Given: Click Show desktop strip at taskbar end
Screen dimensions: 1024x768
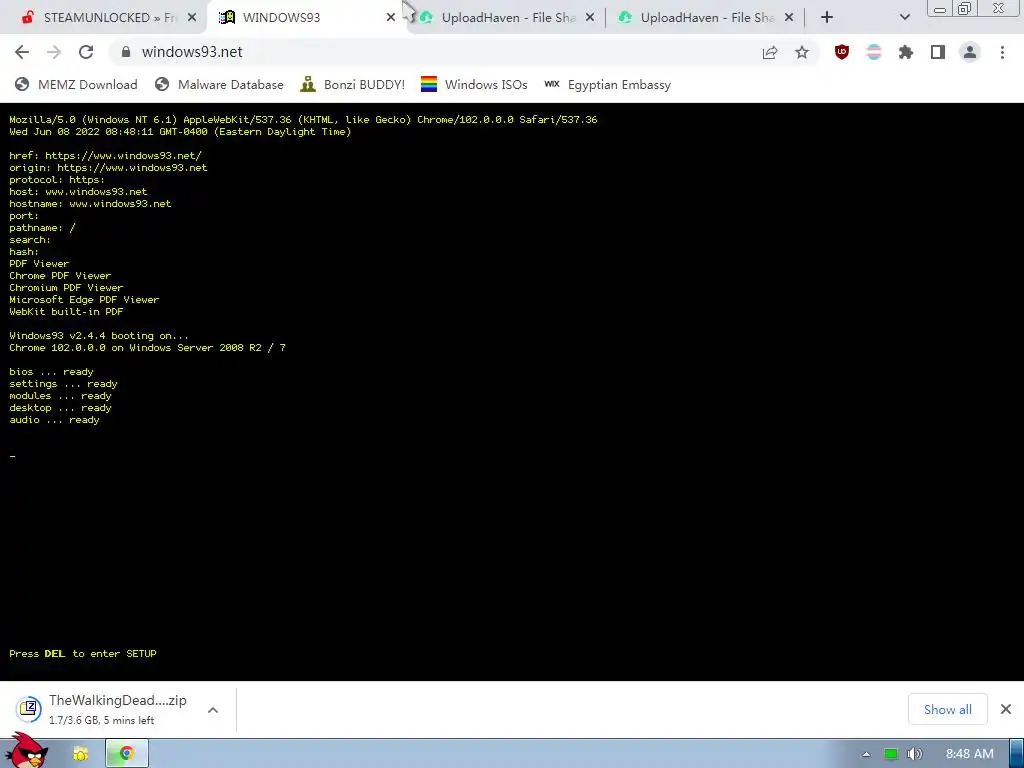Looking at the screenshot, I should tap(1016, 754).
